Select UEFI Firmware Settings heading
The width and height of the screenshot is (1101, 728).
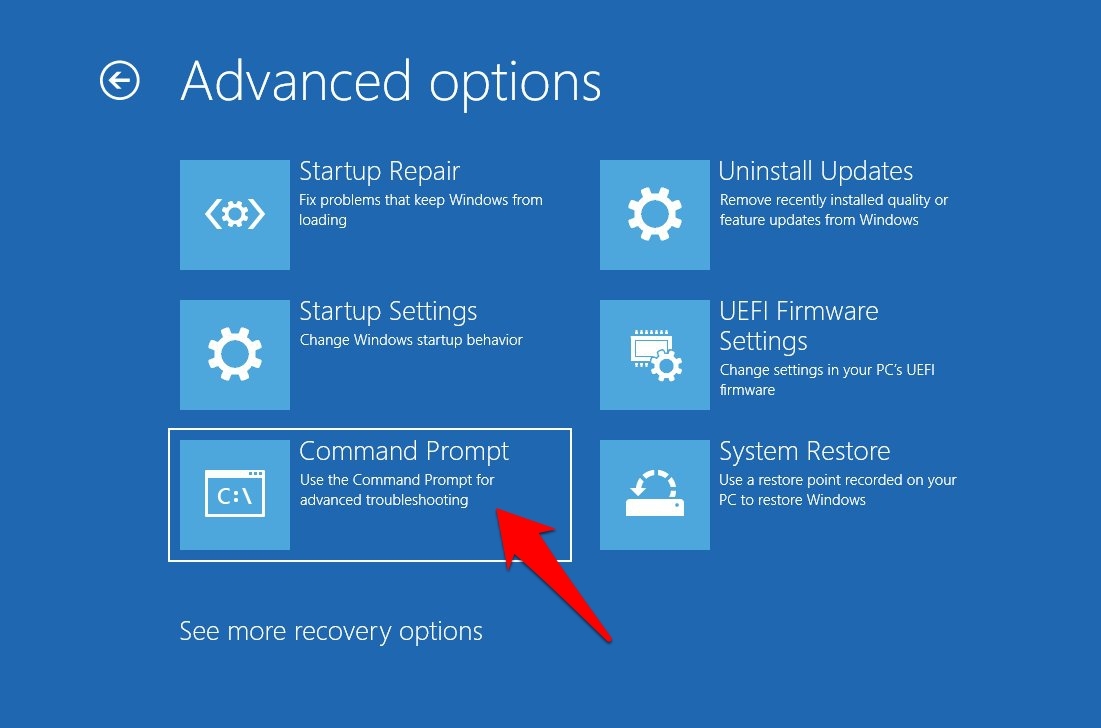click(798, 326)
